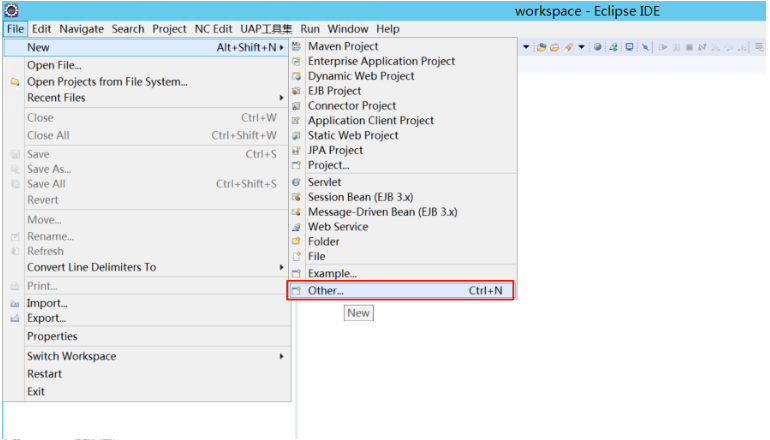Open the Run menu
This screenshot has width=770, height=440.
(x=310, y=29)
